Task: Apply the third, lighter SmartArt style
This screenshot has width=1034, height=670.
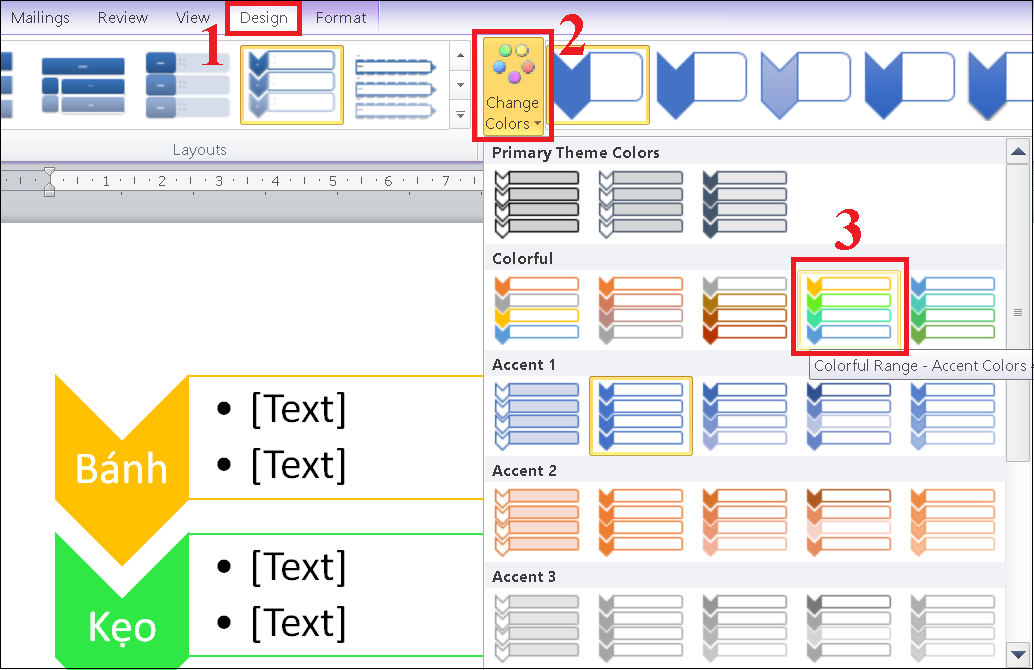Action: [x=806, y=85]
